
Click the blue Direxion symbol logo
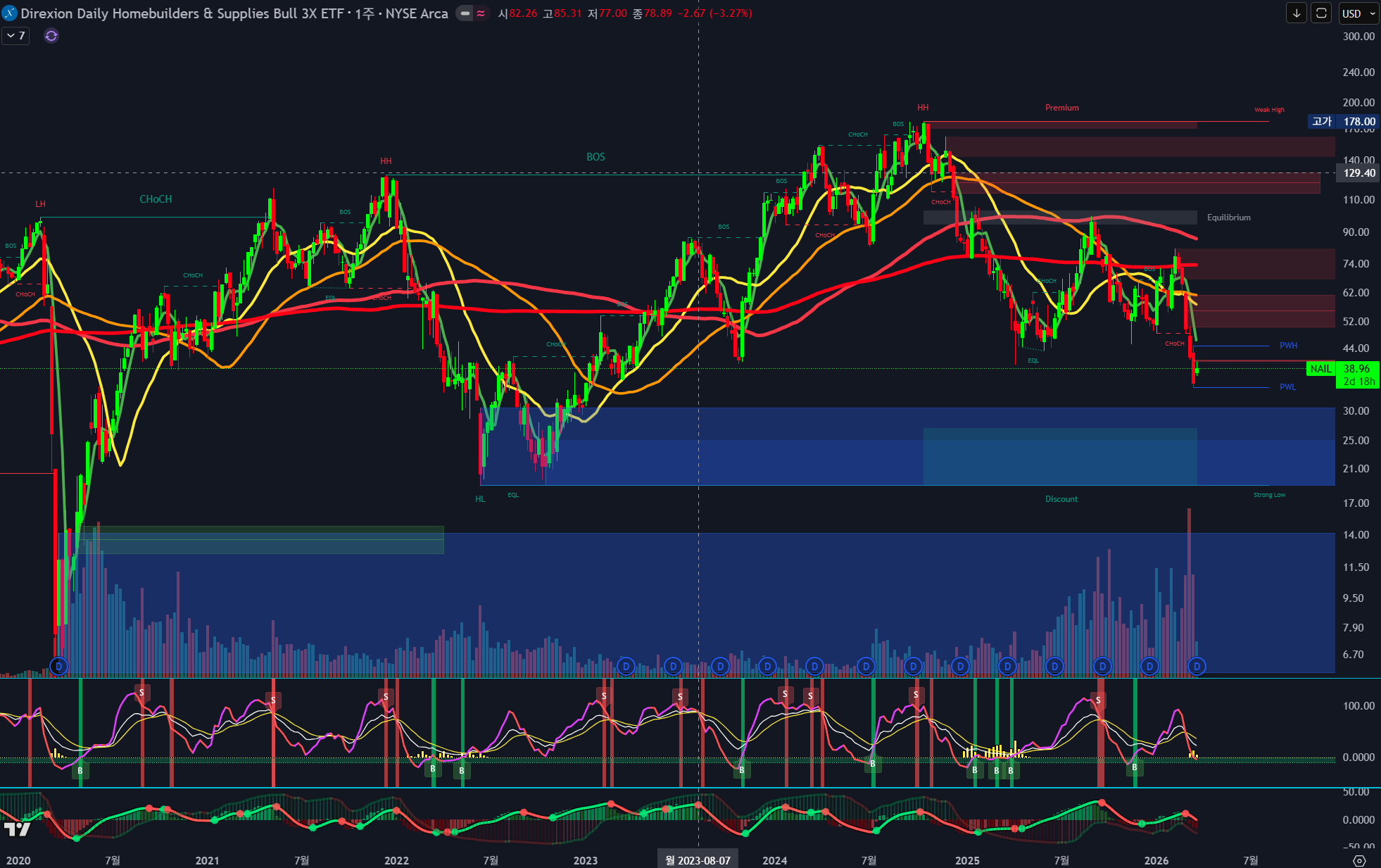(10, 13)
